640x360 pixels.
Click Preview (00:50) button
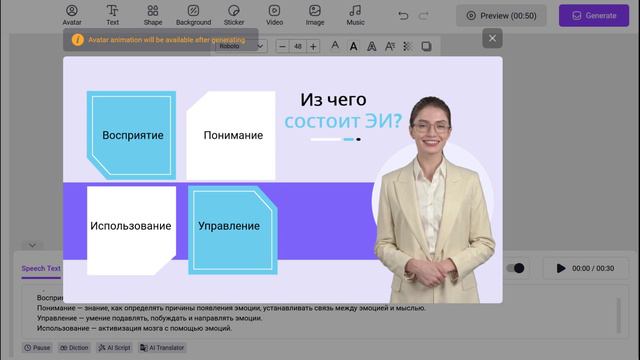tap(501, 16)
